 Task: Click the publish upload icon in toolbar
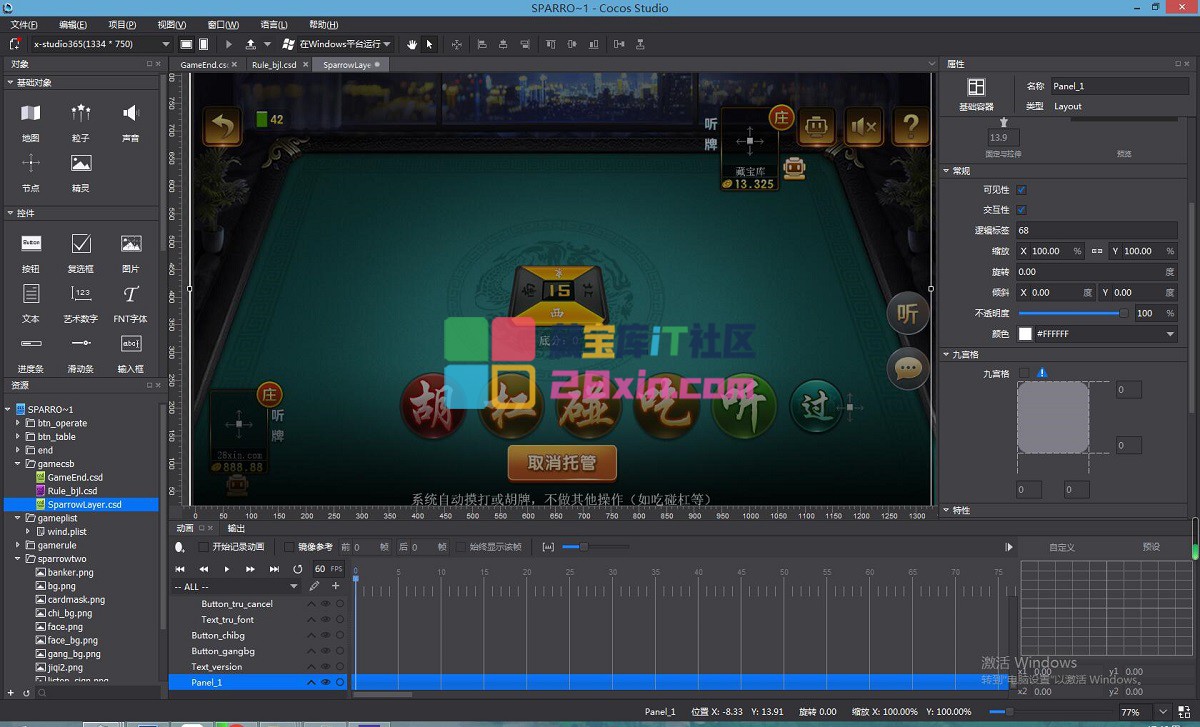(250, 44)
